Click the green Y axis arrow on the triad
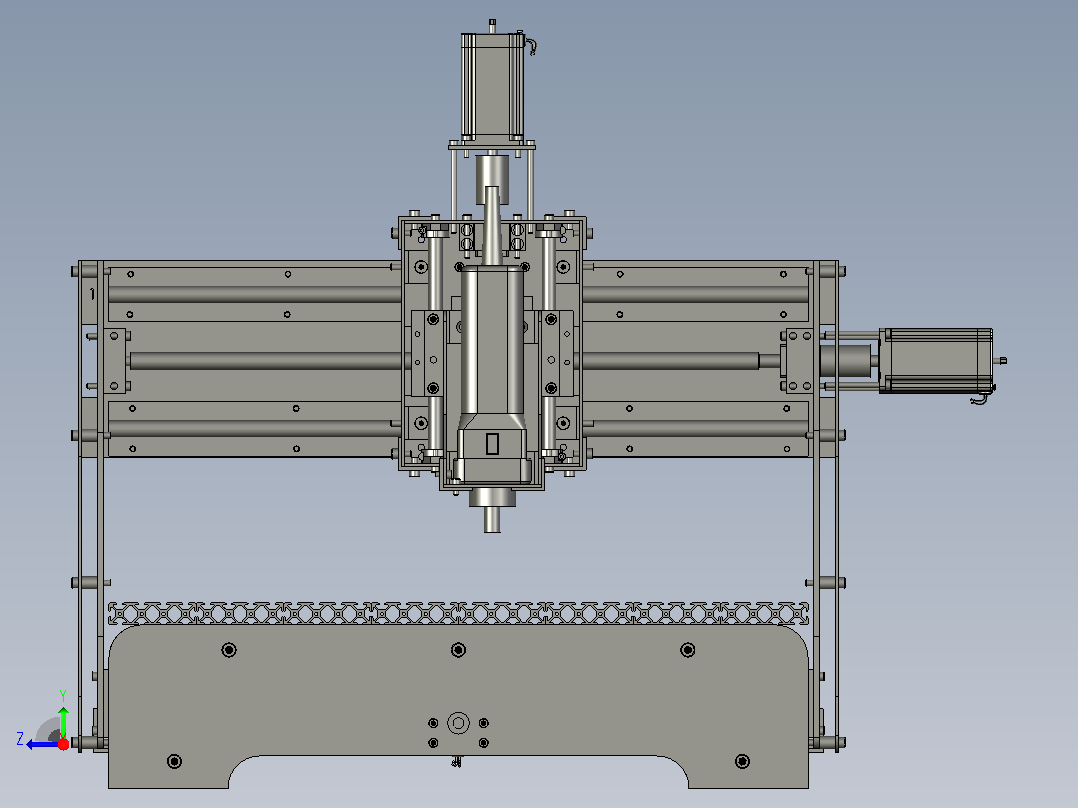Image resolution: width=1078 pixels, height=808 pixels. 63,722
